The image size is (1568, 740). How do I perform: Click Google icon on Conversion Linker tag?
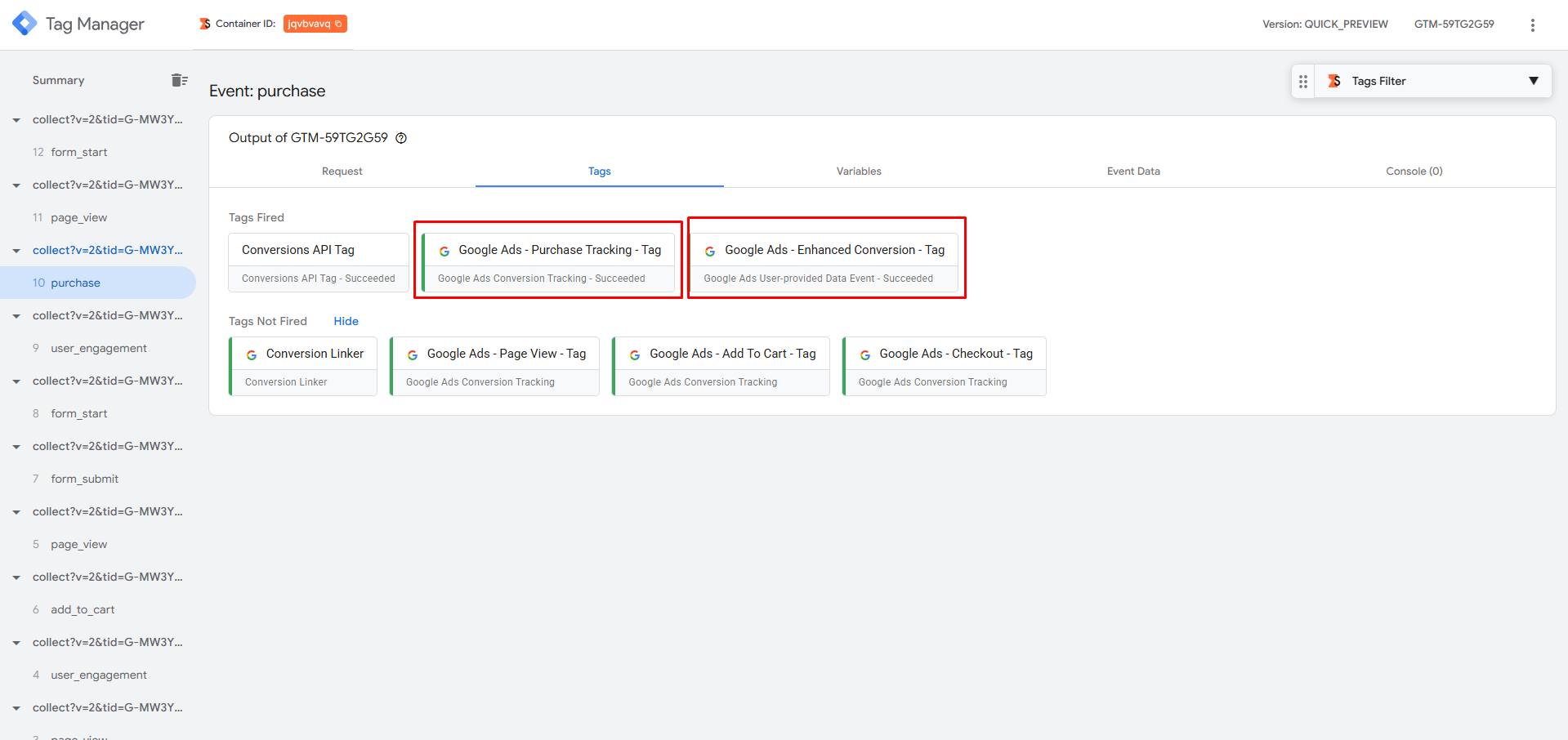(x=252, y=354)
